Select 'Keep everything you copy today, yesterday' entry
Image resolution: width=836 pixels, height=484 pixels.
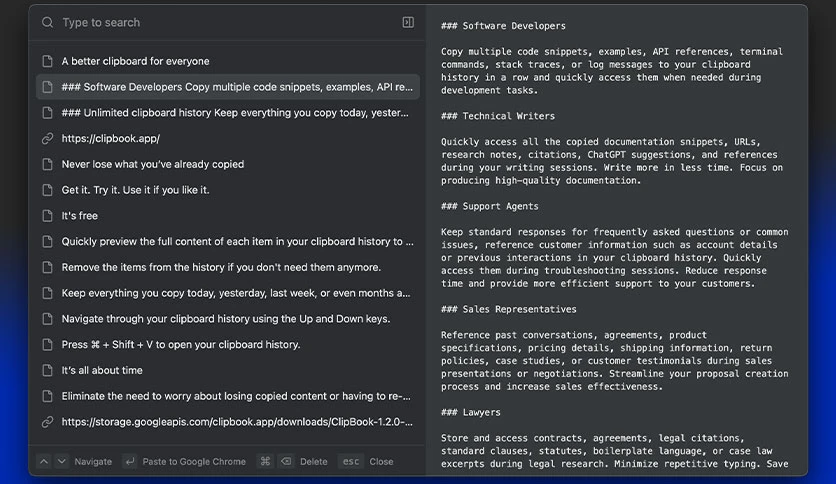(x=228, y=293)
